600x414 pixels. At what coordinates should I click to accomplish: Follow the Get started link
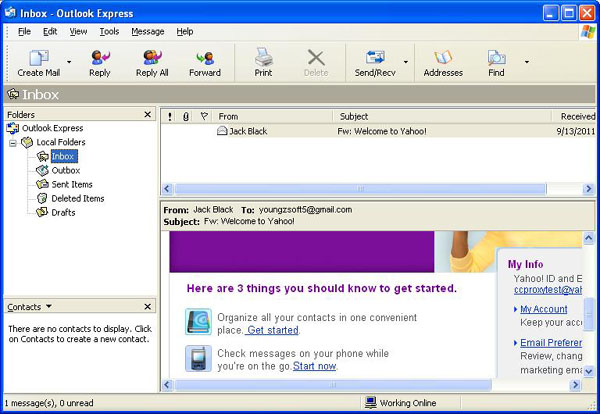tap(272, 330)
